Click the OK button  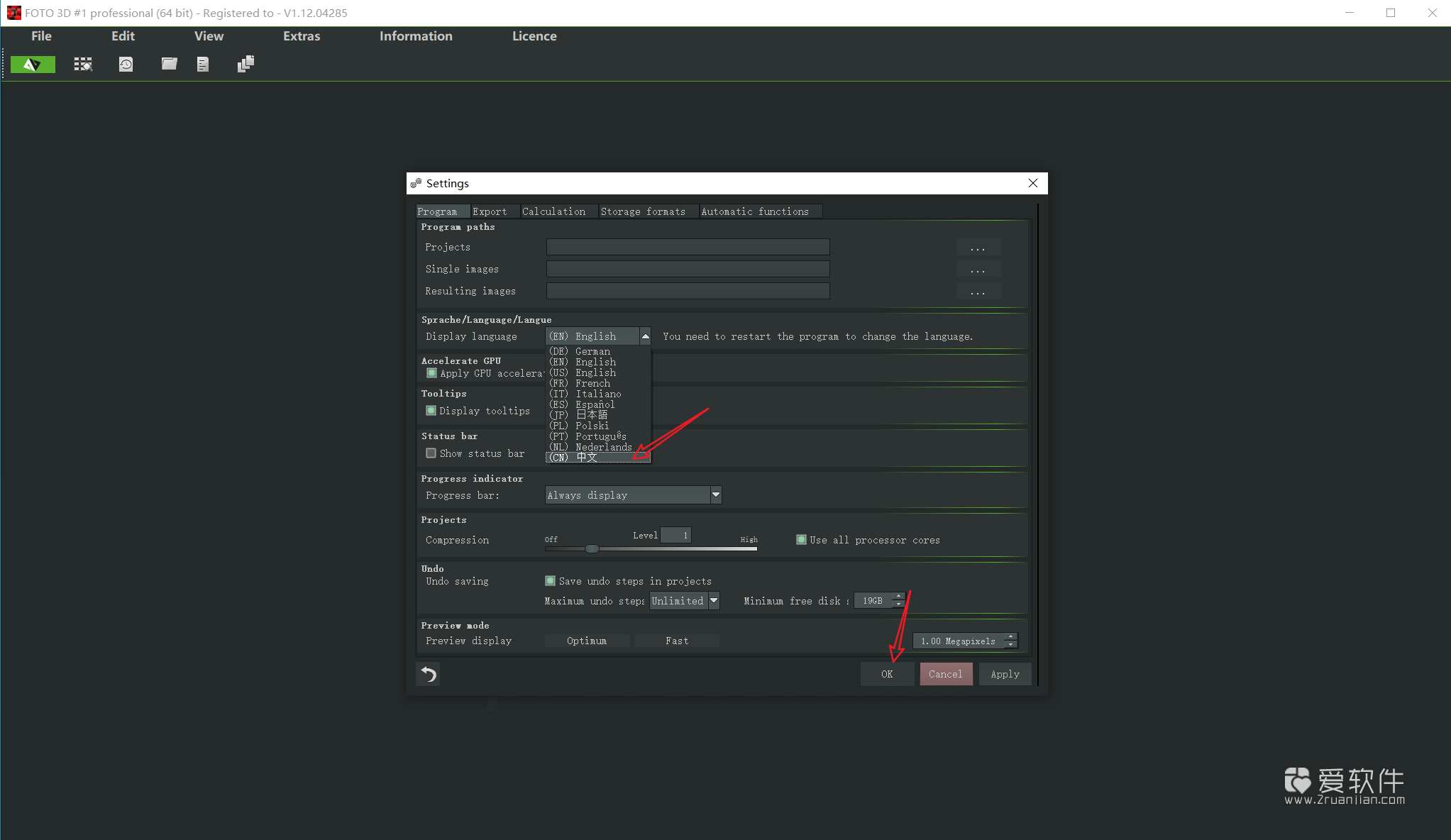coord(887,674)
